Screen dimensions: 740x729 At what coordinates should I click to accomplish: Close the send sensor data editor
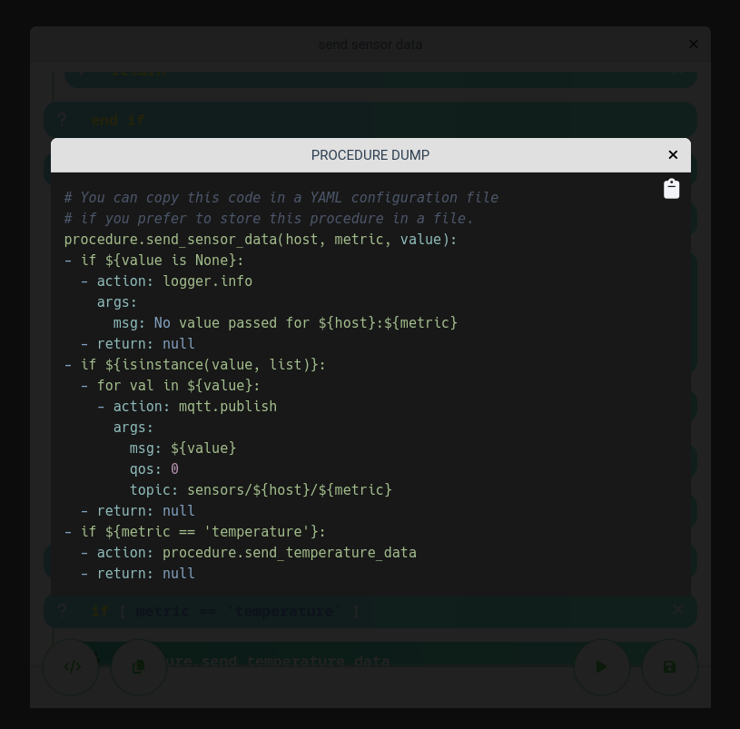[693, 44]
